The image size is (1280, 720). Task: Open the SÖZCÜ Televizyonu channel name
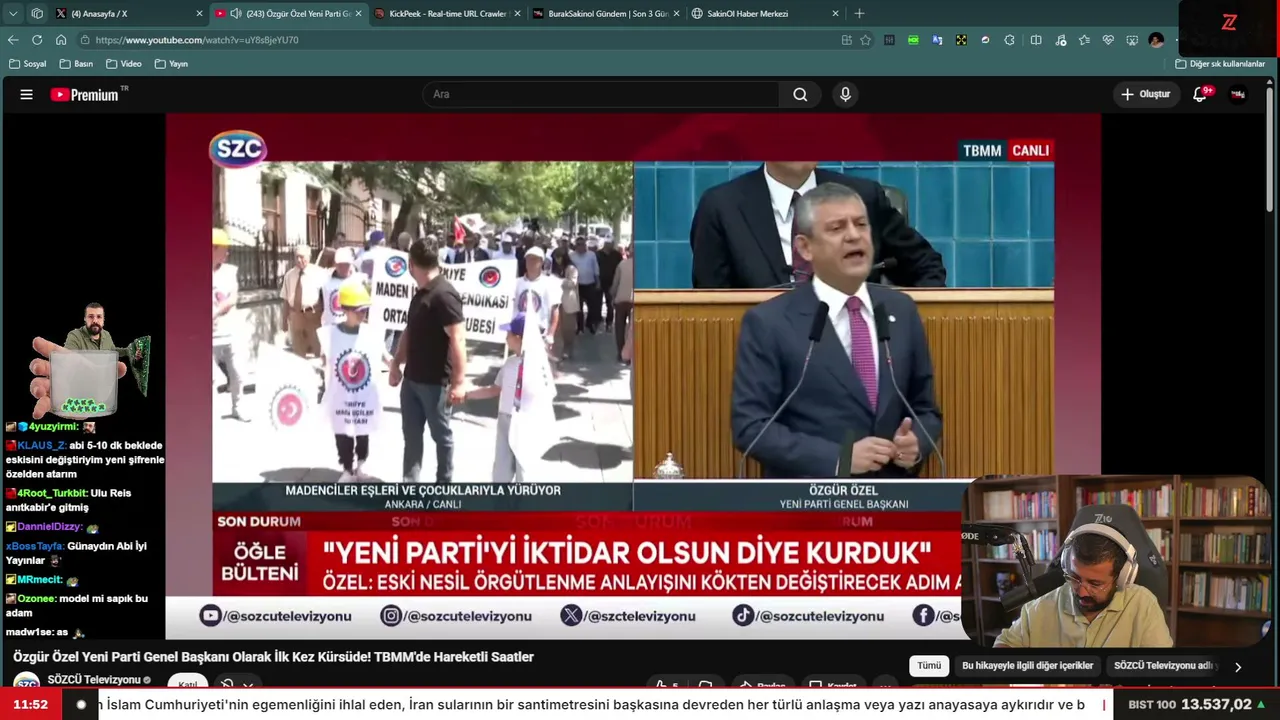tap(94, 680)
